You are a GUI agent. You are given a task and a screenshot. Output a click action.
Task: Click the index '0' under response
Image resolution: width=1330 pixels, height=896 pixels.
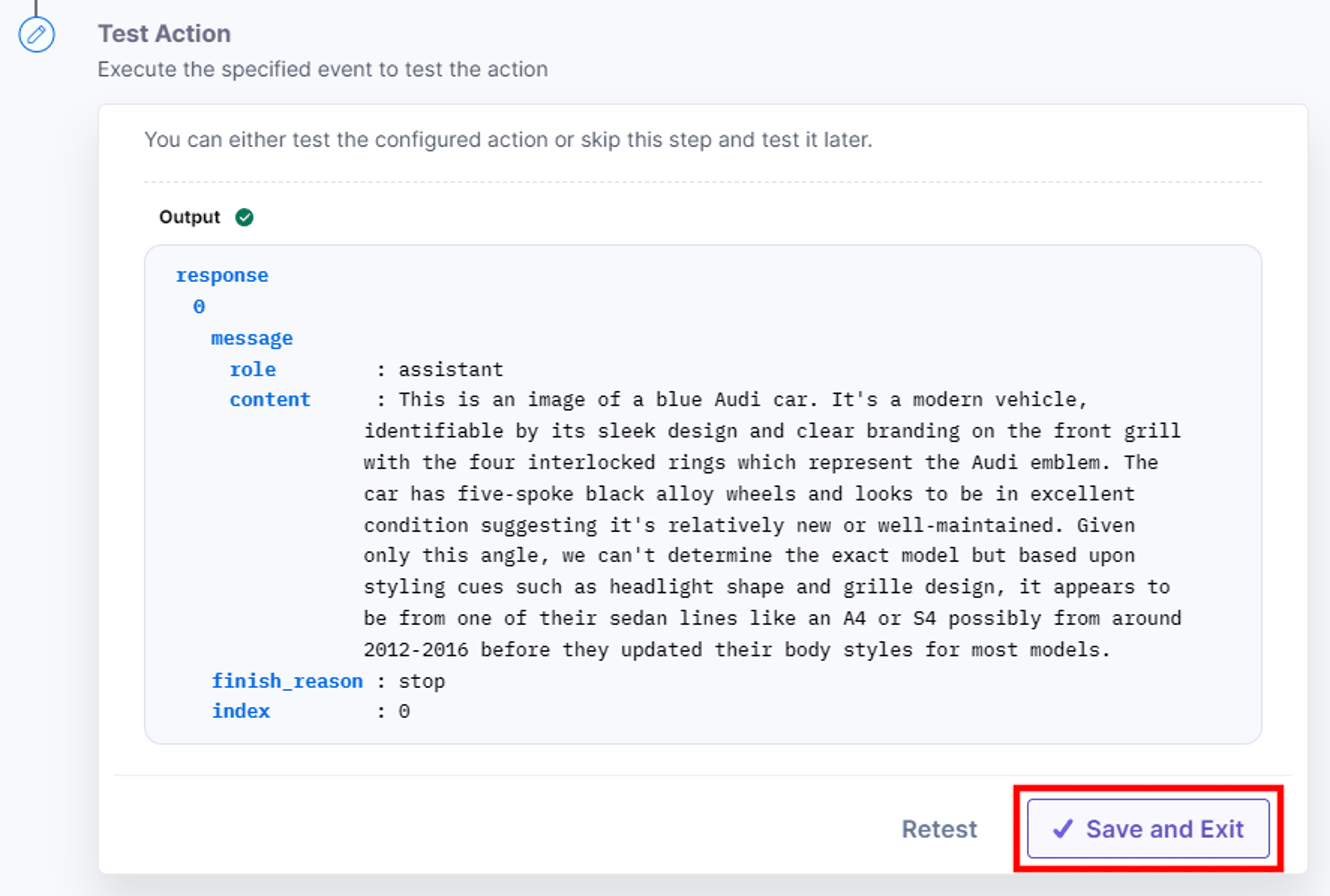[x=199, y=307]
